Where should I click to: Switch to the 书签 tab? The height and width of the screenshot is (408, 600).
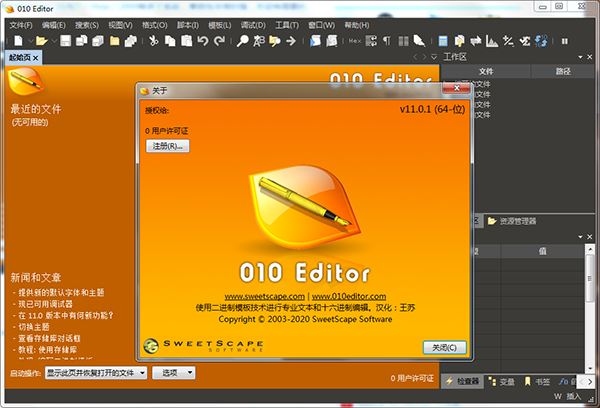pyautogui.click(x=538, y=381)
